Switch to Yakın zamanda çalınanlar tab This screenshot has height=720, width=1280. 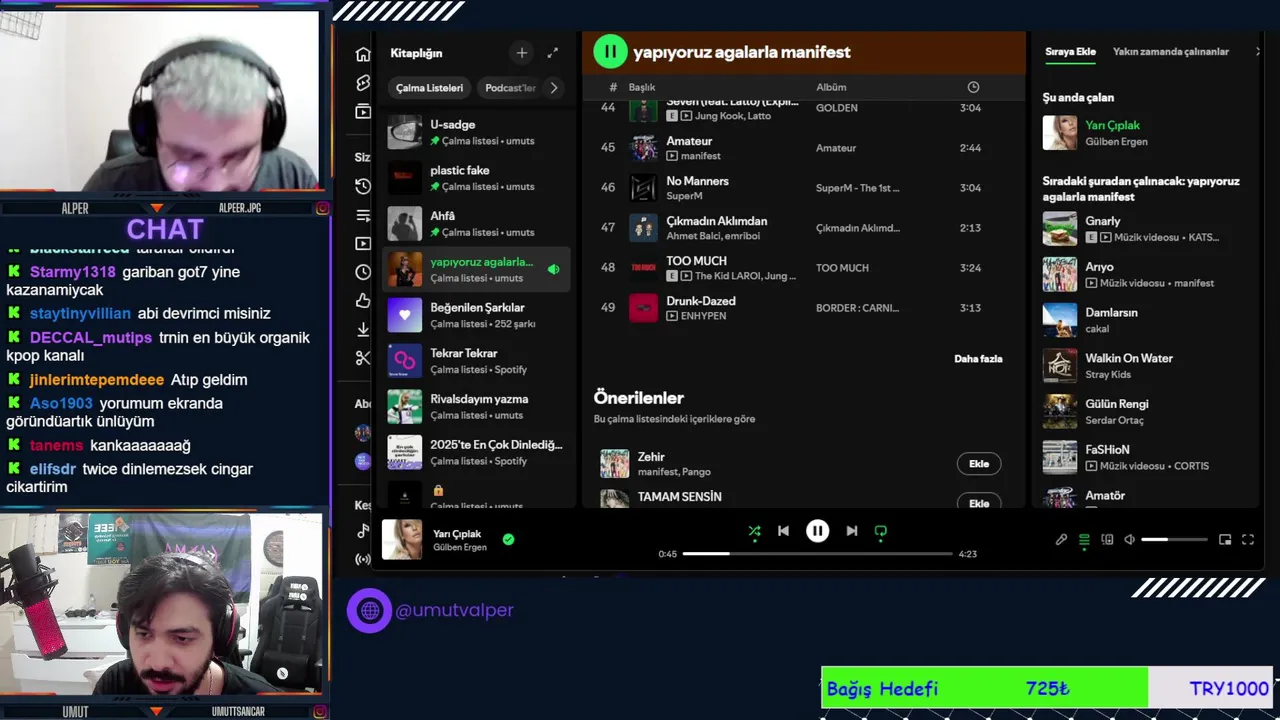point(1171,52)
